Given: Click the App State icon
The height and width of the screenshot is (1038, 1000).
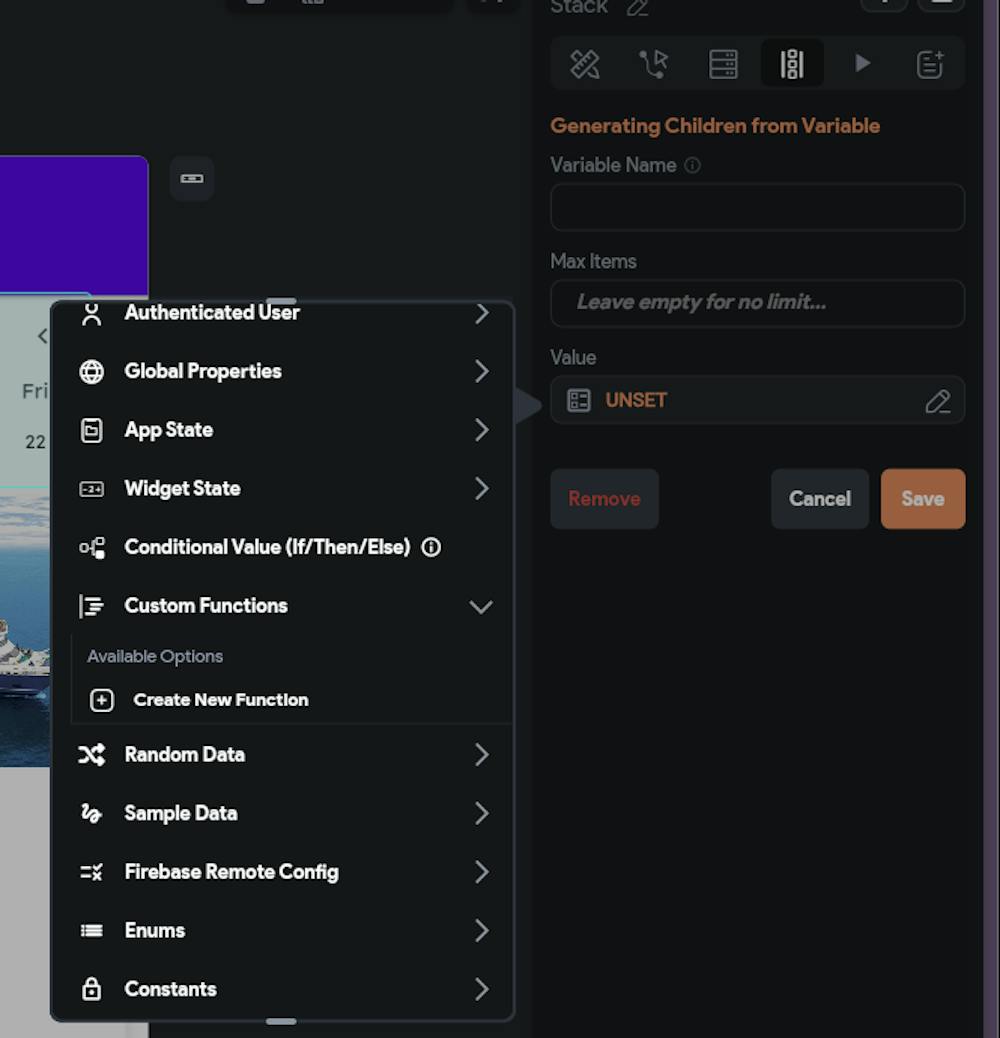Looking at the screenshot, I should [91, 430].
